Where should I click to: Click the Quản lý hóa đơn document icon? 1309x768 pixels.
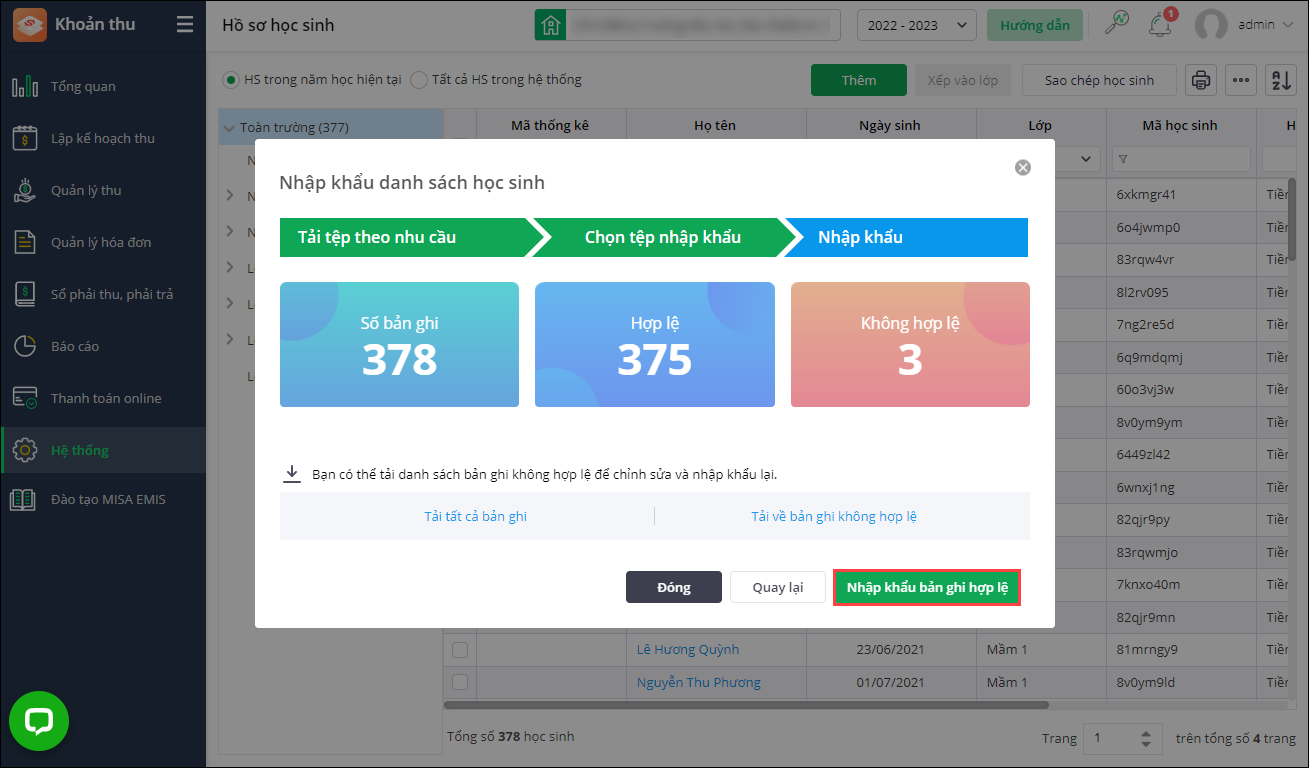click(x=25, y=242)
